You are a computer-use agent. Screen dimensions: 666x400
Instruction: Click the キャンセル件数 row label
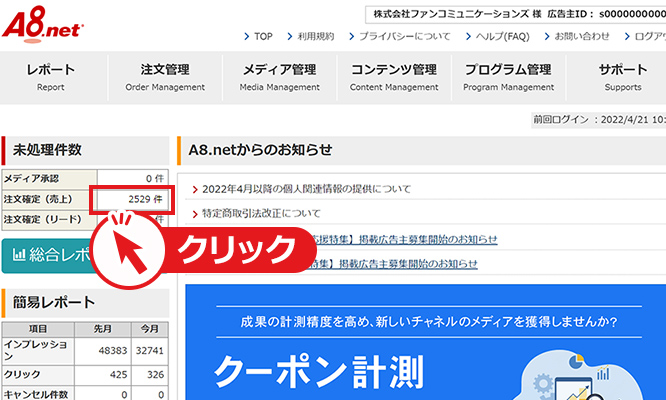pos(38,394)
